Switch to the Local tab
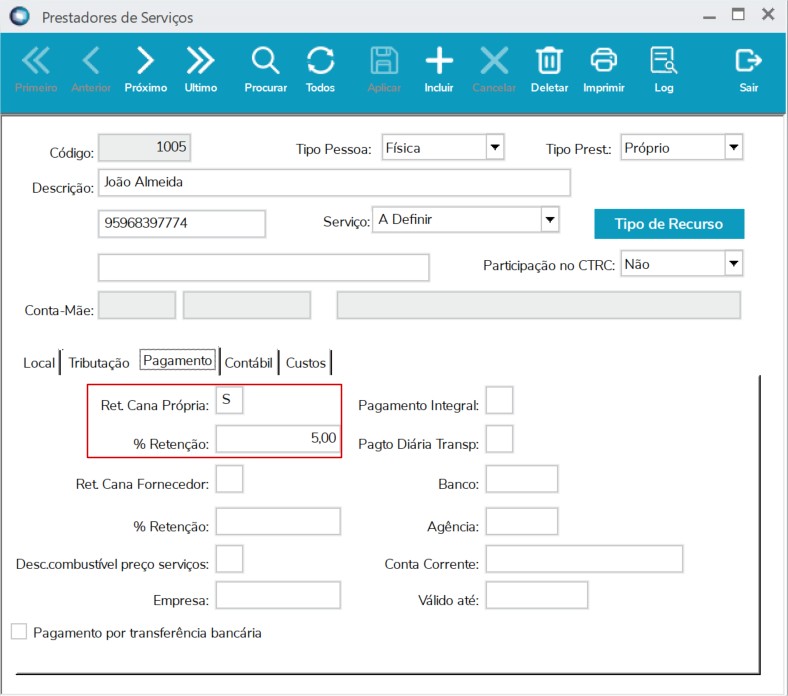Image resolution: width=788 pixels, height=696 pixels. click(x=39, y=362)
